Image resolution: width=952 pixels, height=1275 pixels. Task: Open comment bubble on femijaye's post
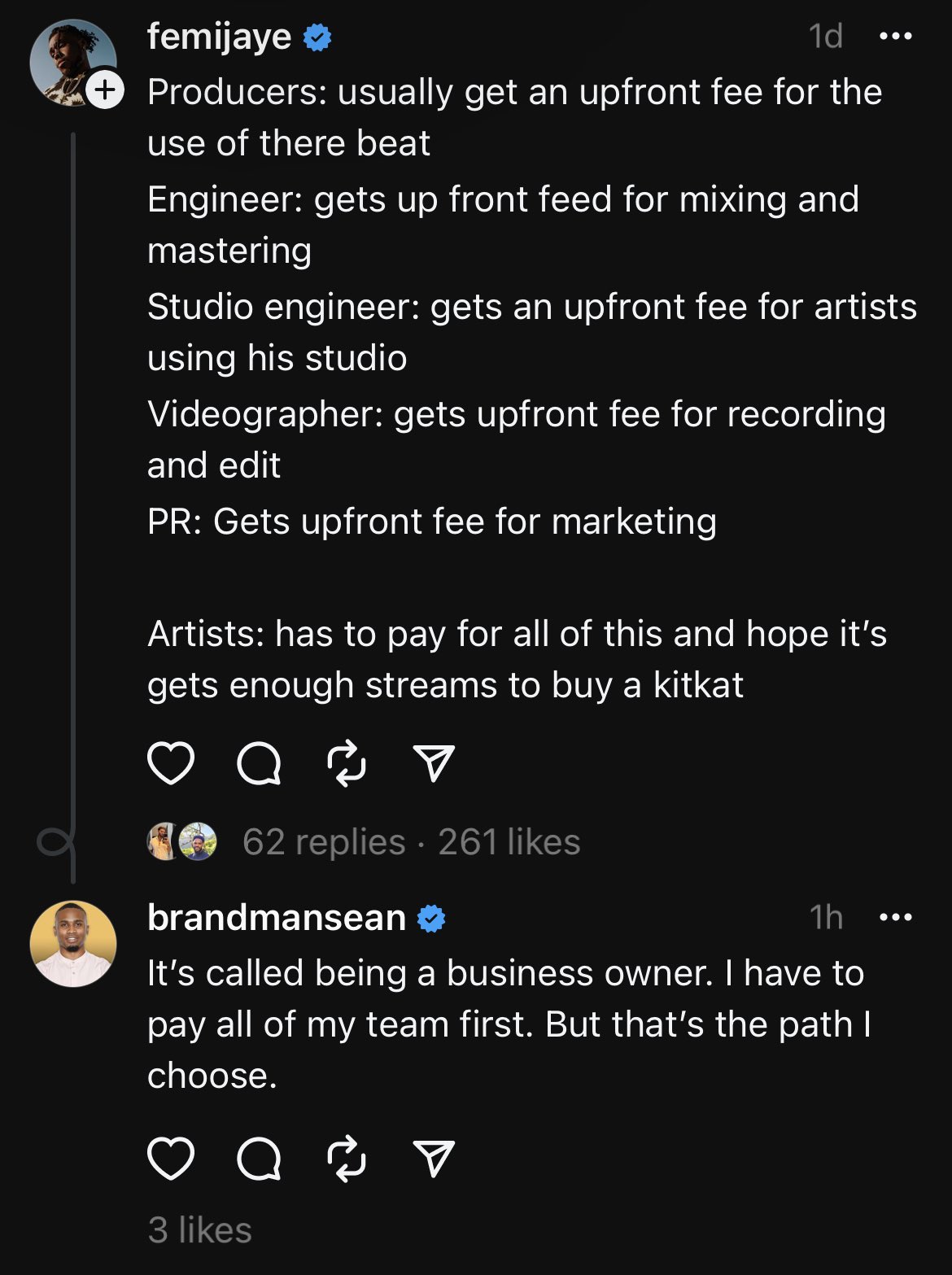click(259, 763)
